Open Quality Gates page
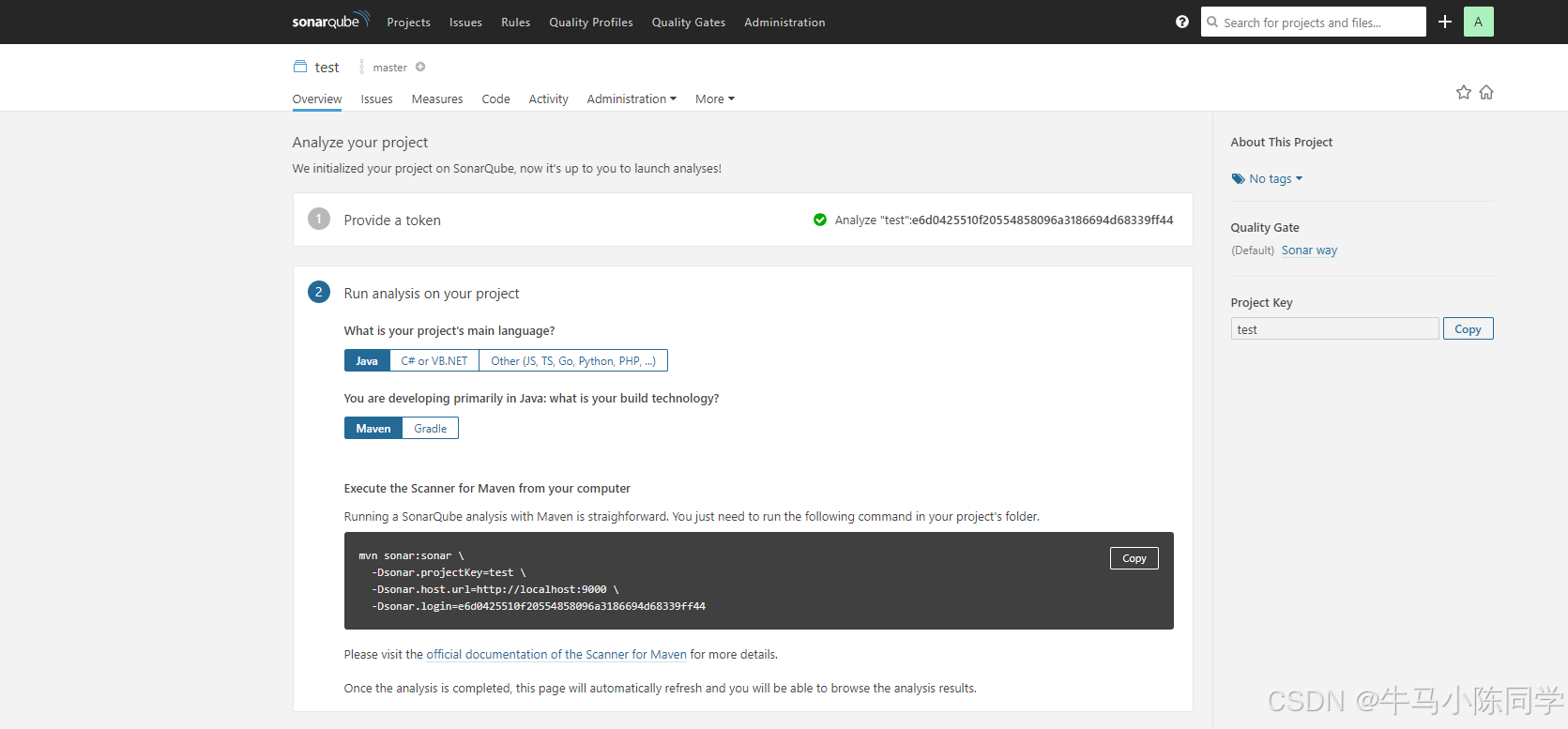 pyautogui.click(x=689, y=23)
